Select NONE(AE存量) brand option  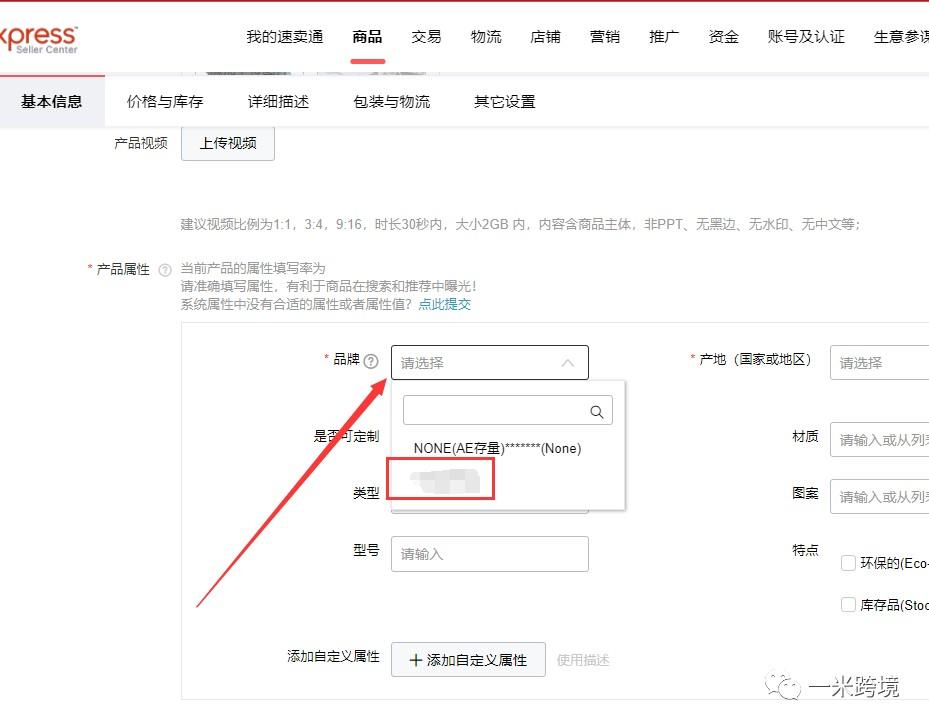tap(497, 448)
